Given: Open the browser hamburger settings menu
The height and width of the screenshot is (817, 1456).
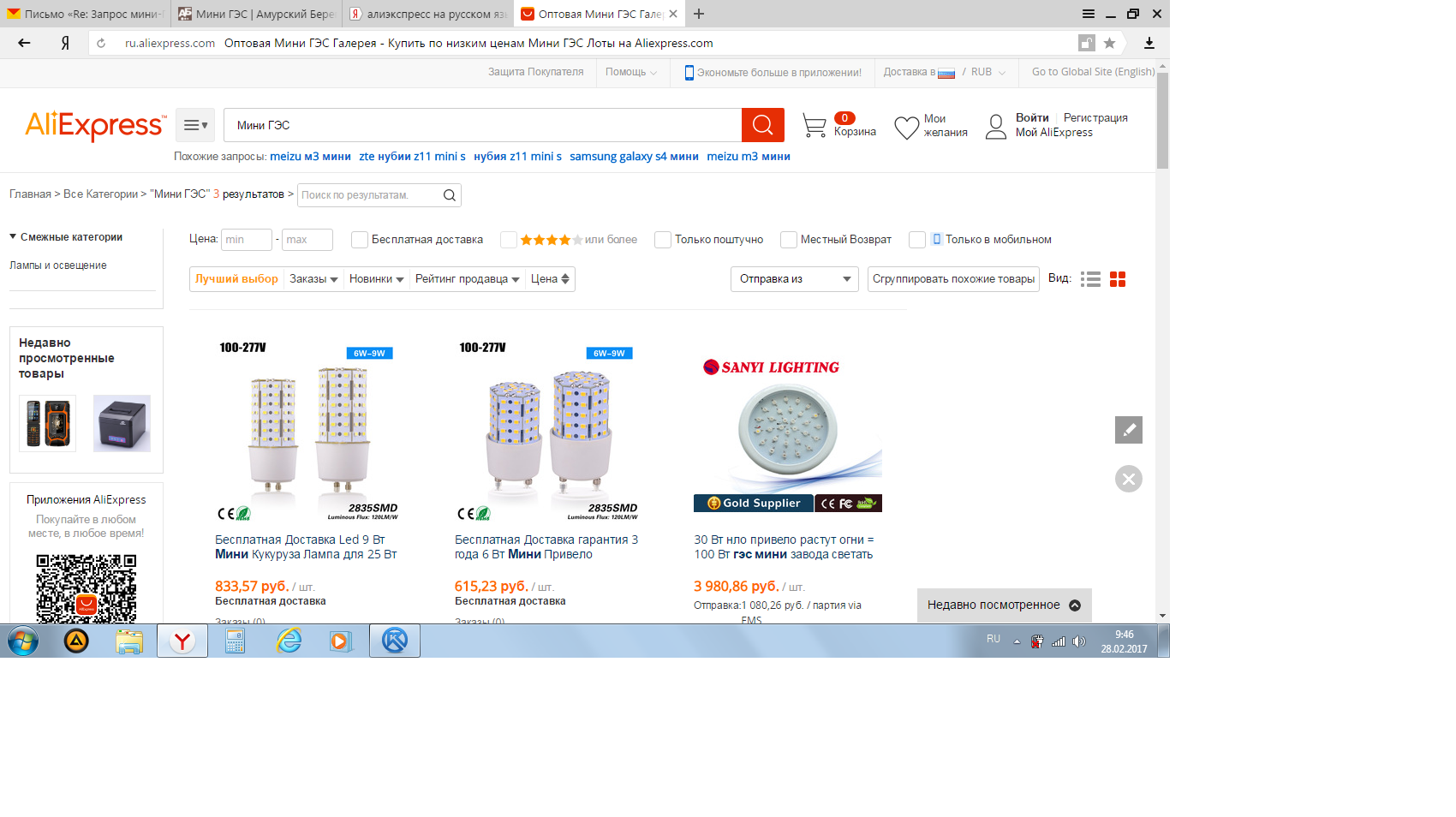Looking at the screenshot, I should pyautogui.click(x=1089, y=14).
